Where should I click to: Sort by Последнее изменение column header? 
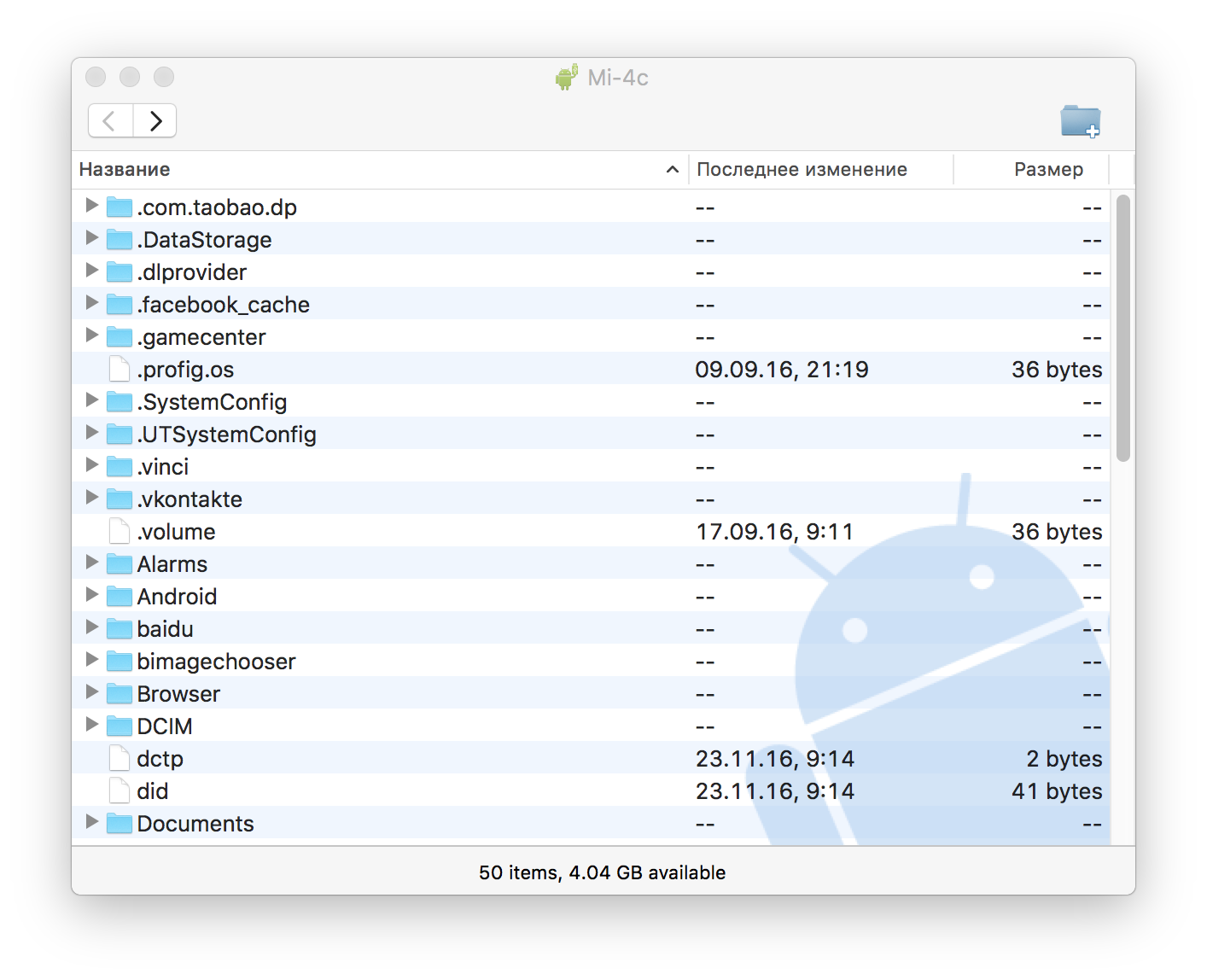point(821,170)
